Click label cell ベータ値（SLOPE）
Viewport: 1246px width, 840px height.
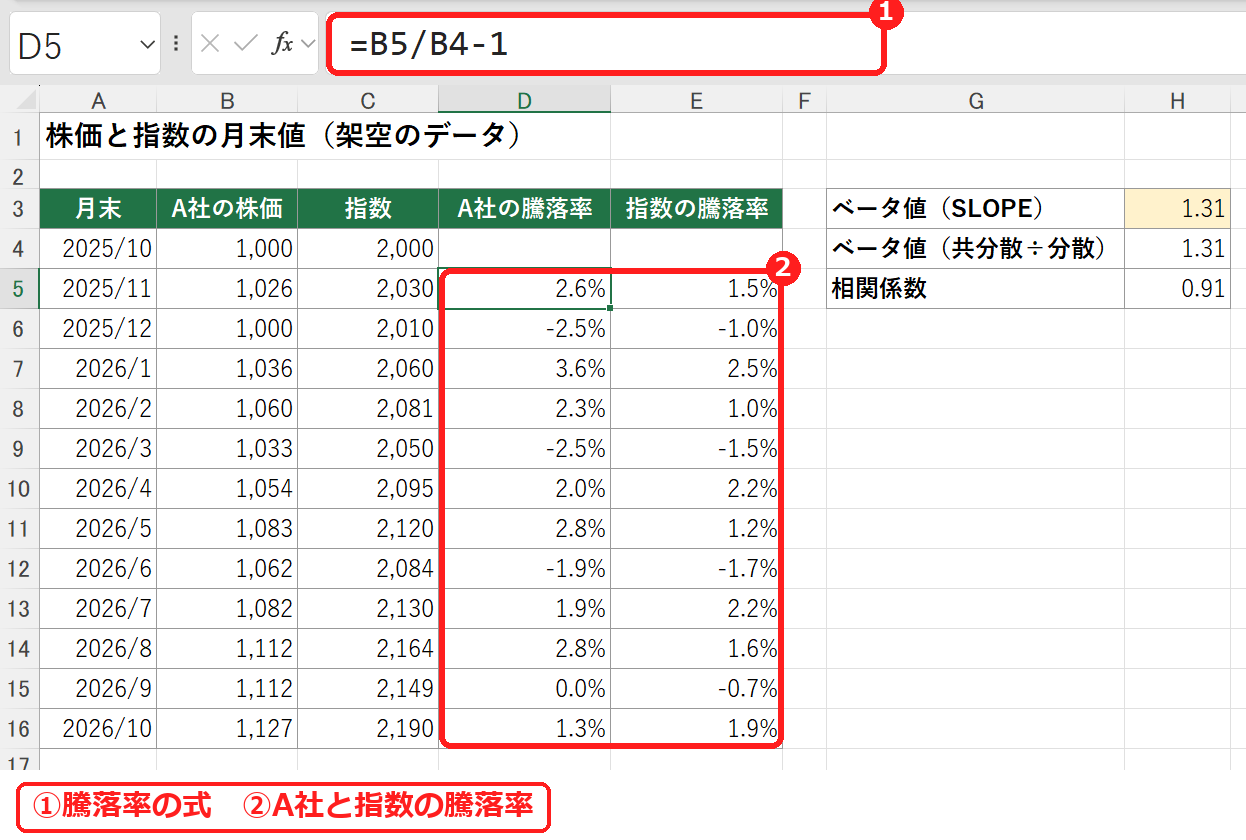[976, 209]
